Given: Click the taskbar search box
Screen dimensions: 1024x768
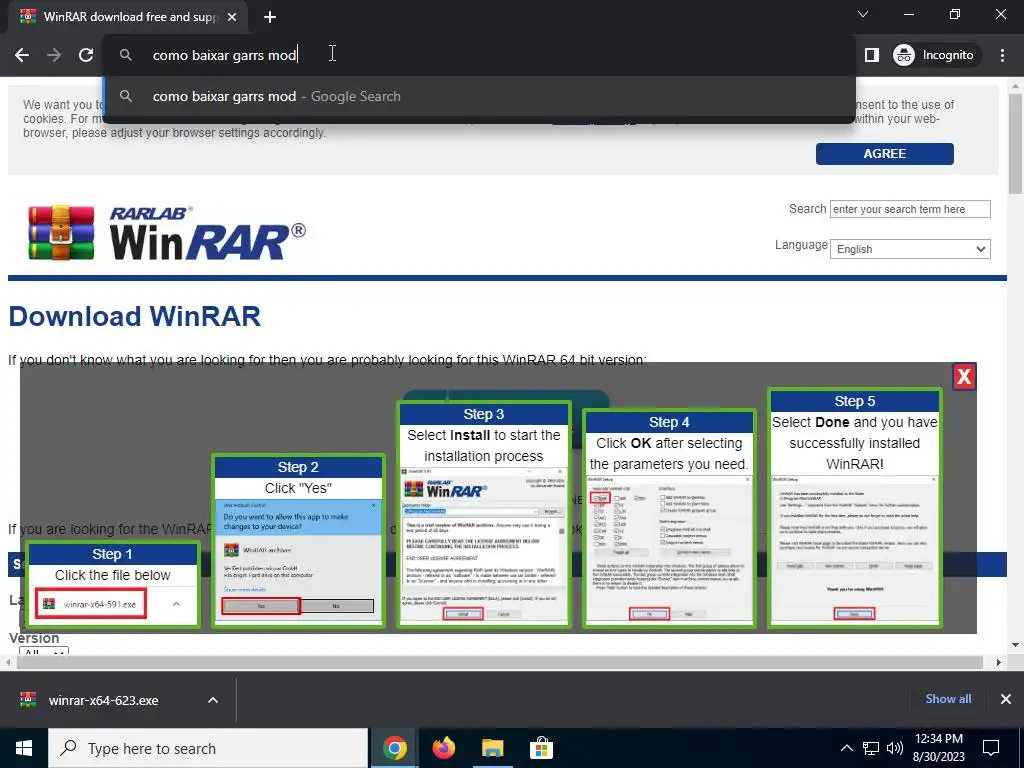Looking at the screenshot, I should coord(208,748).
